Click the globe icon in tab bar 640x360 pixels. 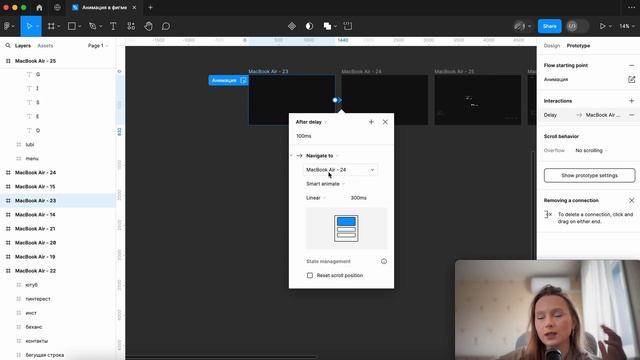[x=57, y=7]
